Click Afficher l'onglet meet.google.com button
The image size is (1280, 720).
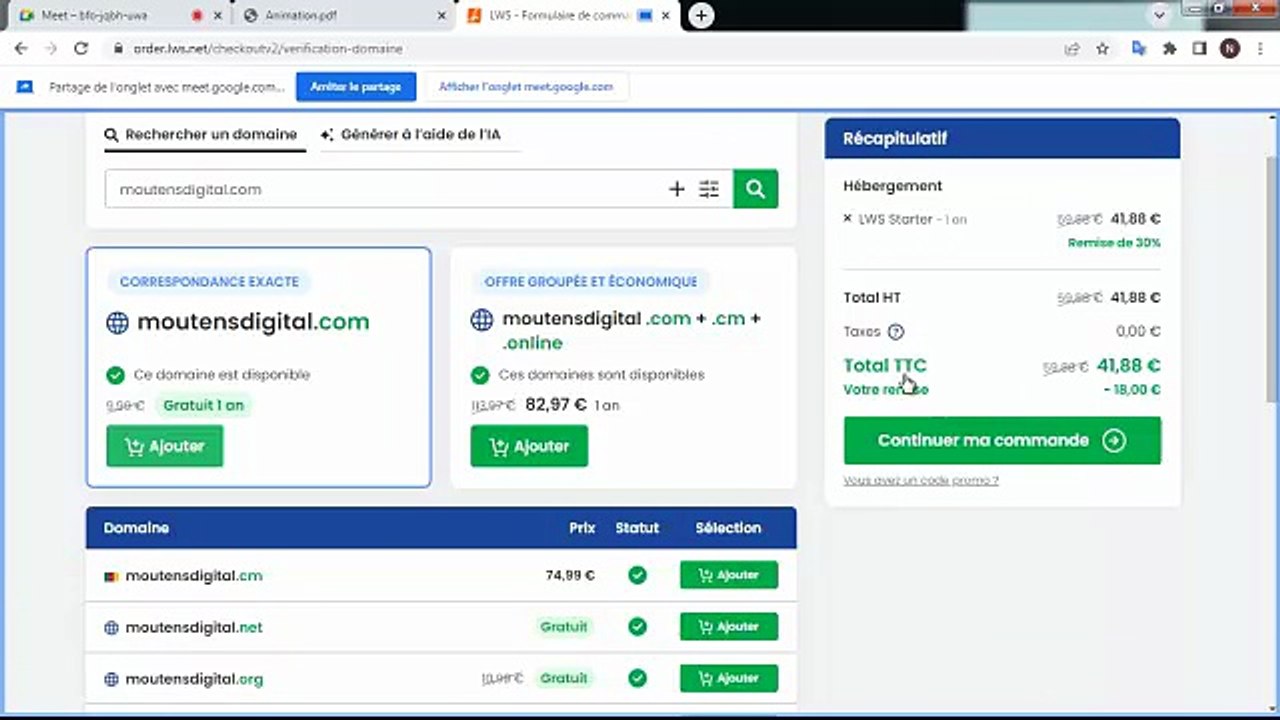coord(526,87)
